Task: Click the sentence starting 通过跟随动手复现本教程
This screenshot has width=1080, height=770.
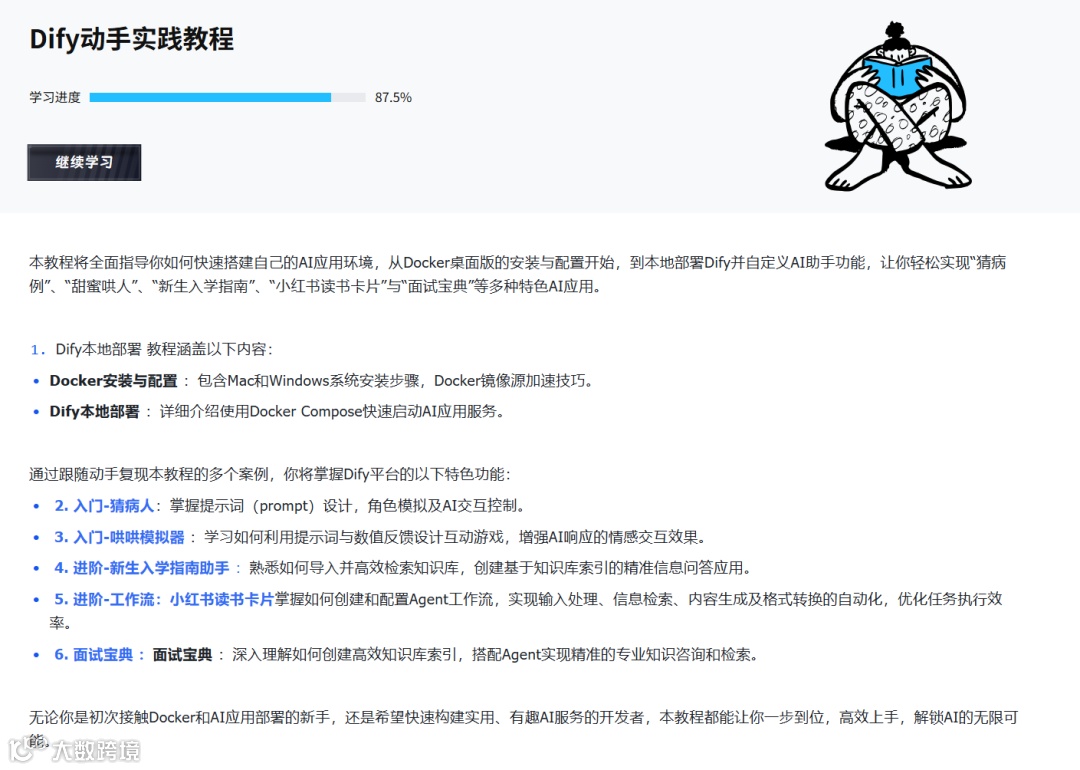Action: click(x=270, y=475)
